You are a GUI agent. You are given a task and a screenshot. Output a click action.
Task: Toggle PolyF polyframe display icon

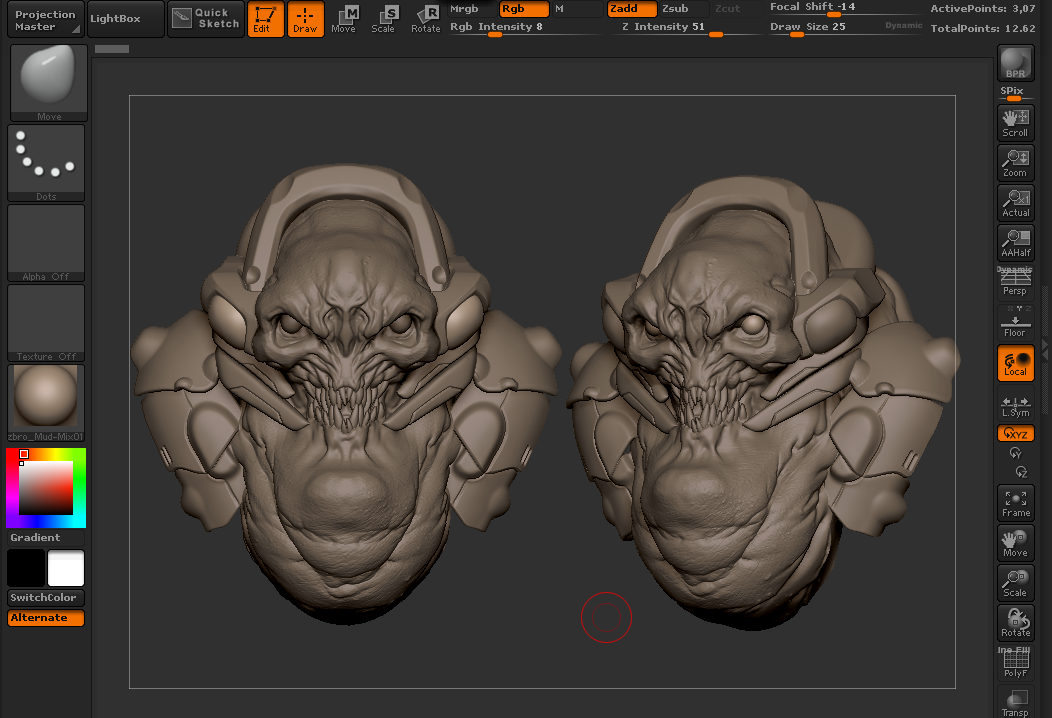(1016, 663)
